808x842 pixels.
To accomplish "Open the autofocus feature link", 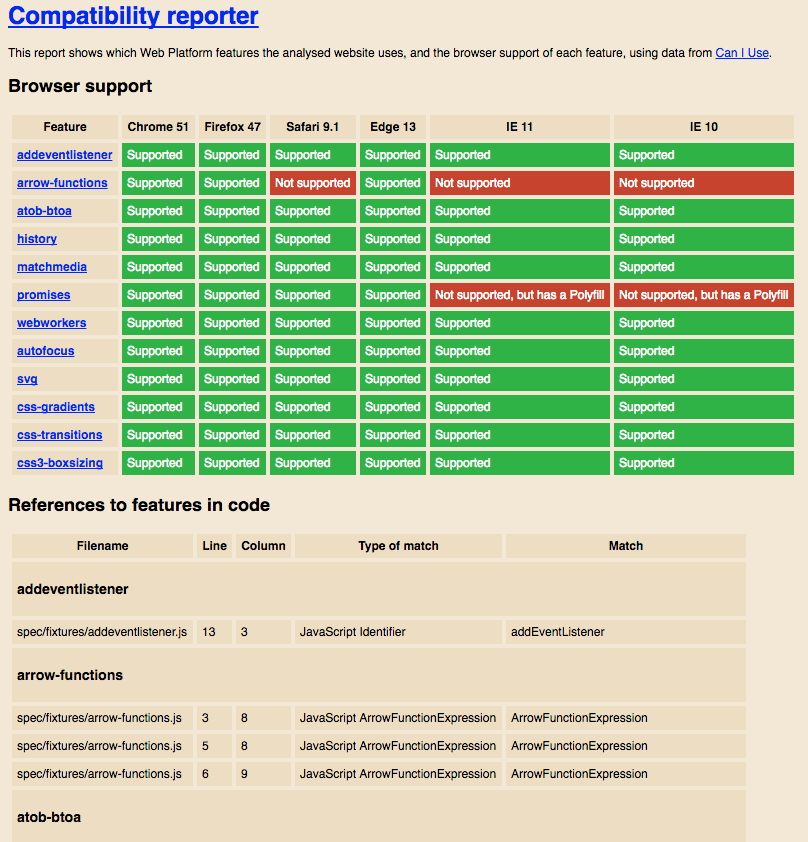I will [45, 351].
